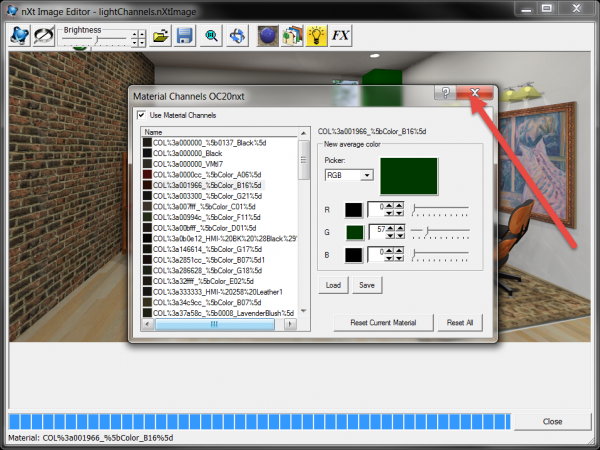Click horizontal scrollbar right arrow in list
600x450 pixels.
click(x=290, y=324)
